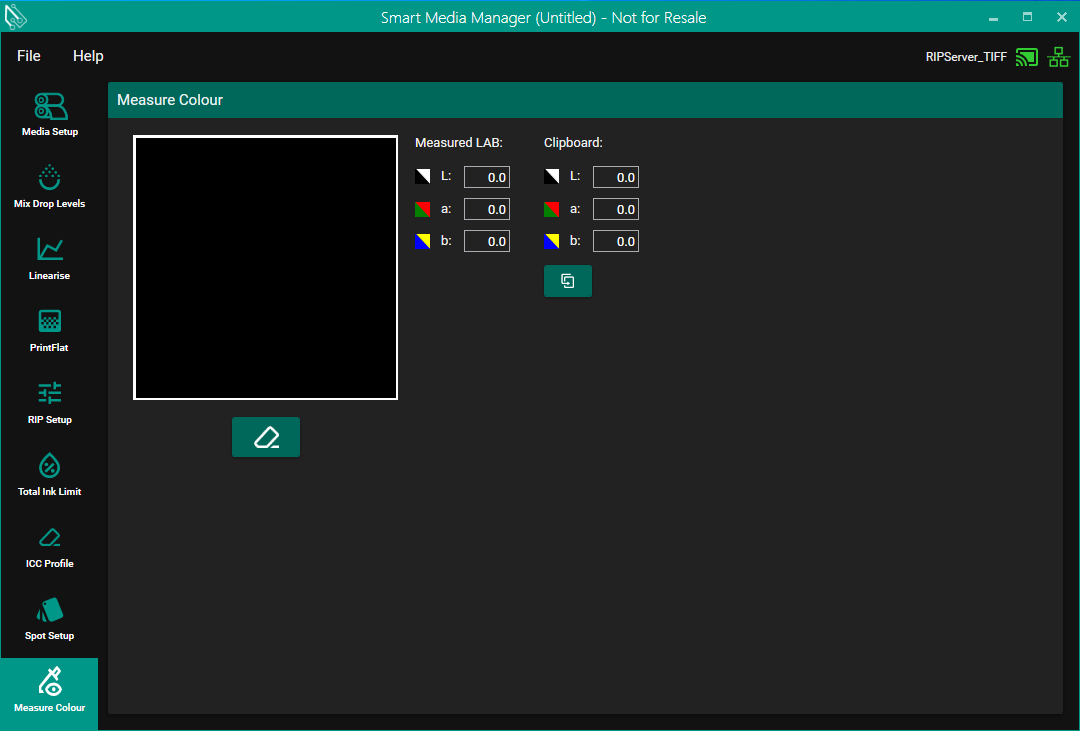Screen dimensions: 1080x731
Task: Select the Measure Colour sidebar item
Action: [49, 690]
